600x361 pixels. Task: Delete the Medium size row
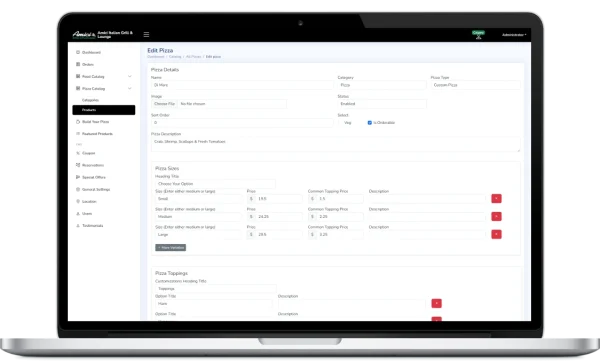pyautogui.click(x=496, y=216)
